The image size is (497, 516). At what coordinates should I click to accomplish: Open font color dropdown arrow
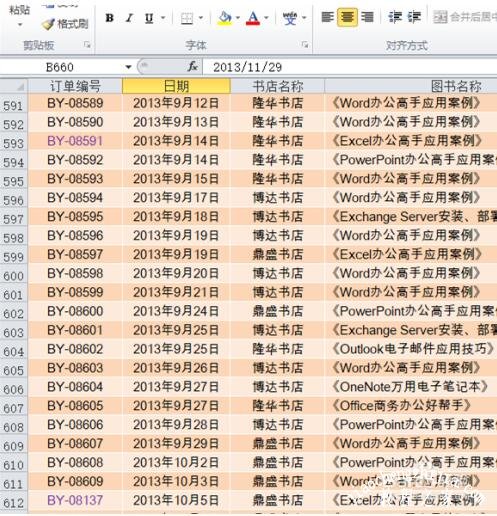[266, 18]
